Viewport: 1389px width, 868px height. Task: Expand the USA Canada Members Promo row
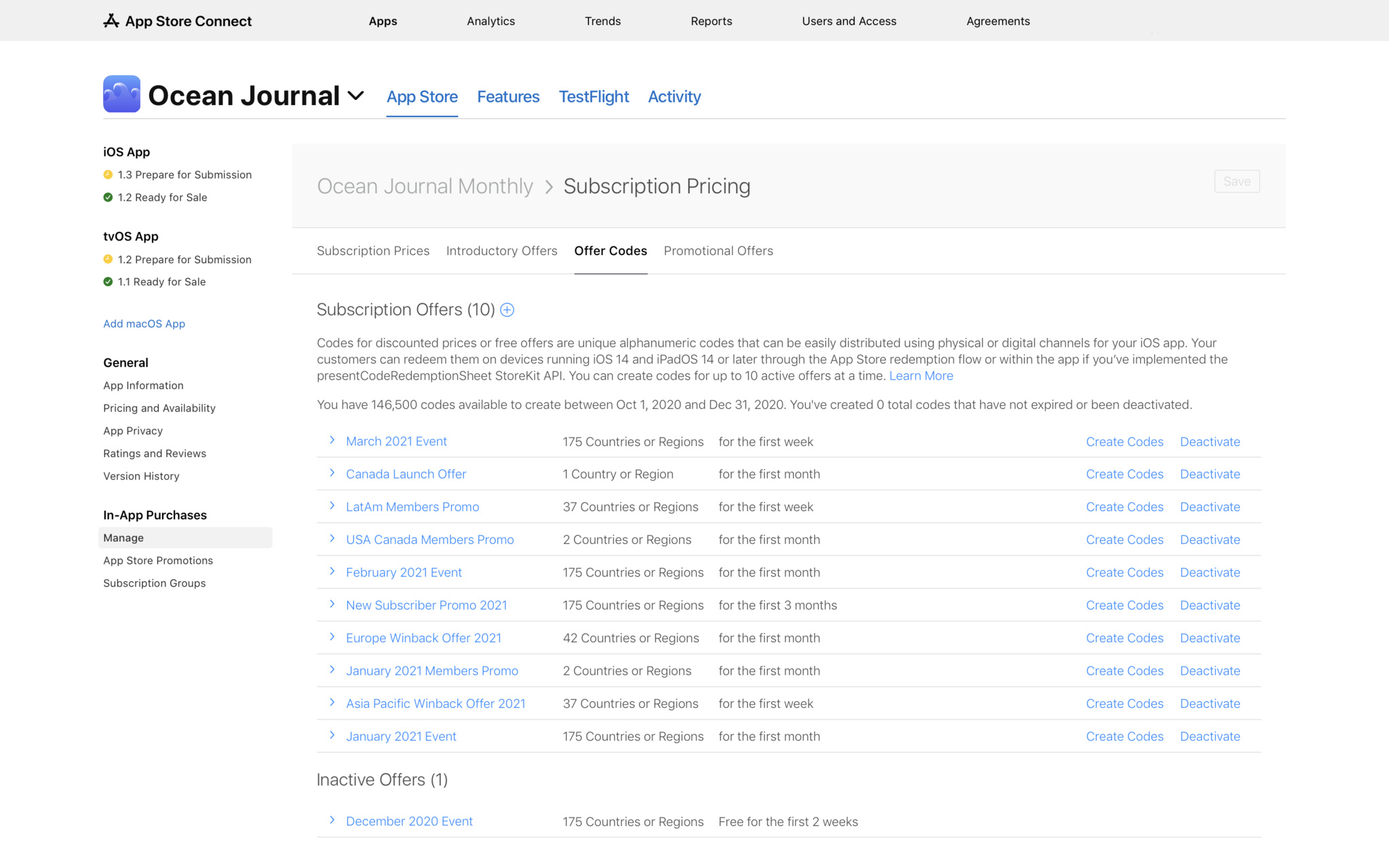[332, 538]
